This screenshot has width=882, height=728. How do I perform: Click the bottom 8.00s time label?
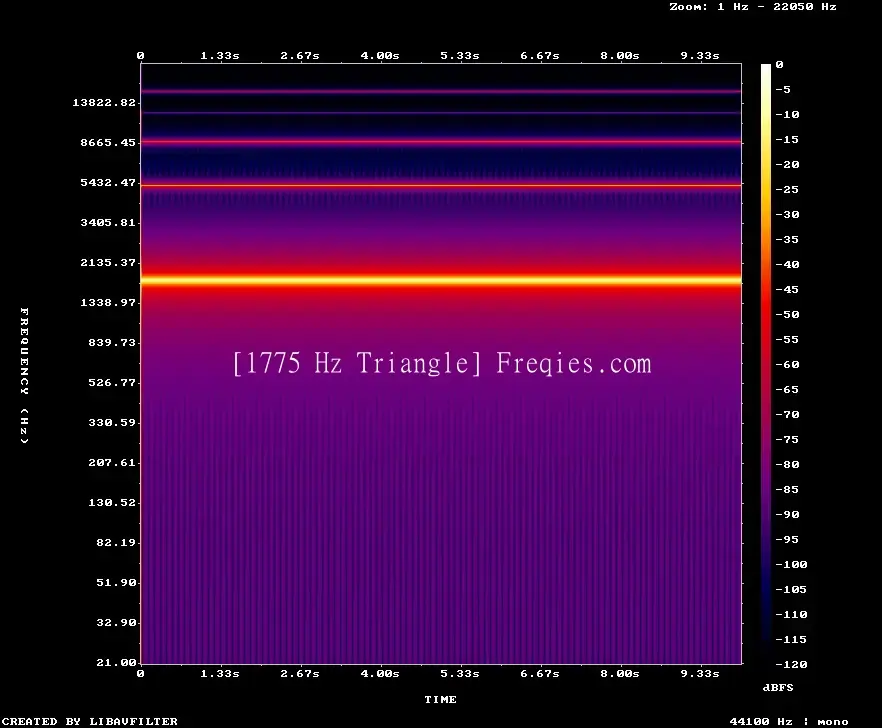(619, 673)
